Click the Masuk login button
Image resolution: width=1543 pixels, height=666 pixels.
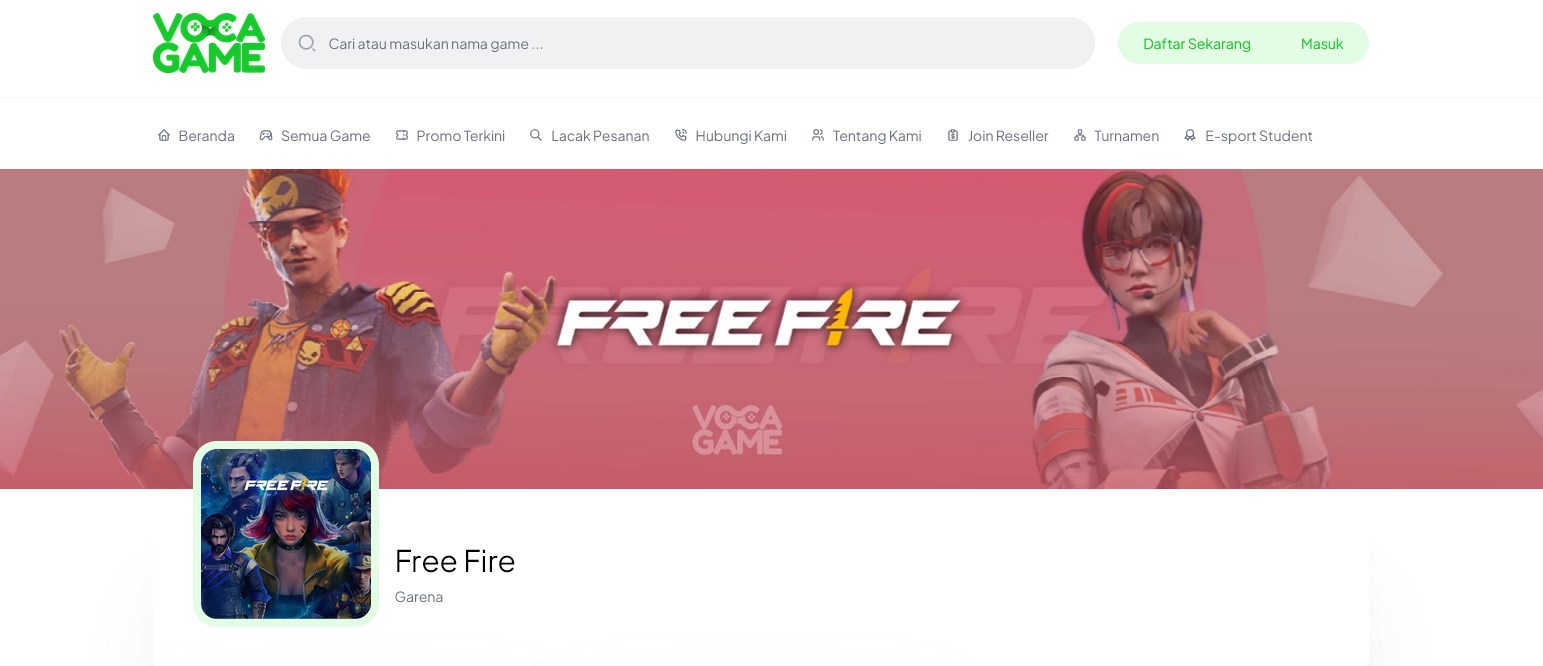tap(1322, 44)
